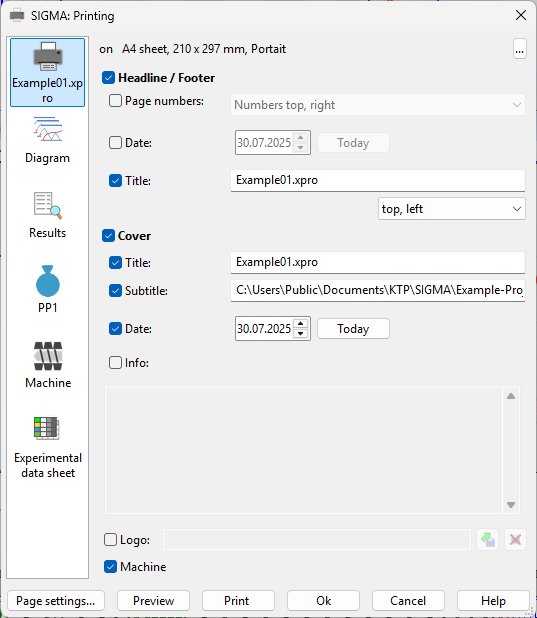Open paper format options ellipsis button
The image size is (537, 618).
pos(520,49)
